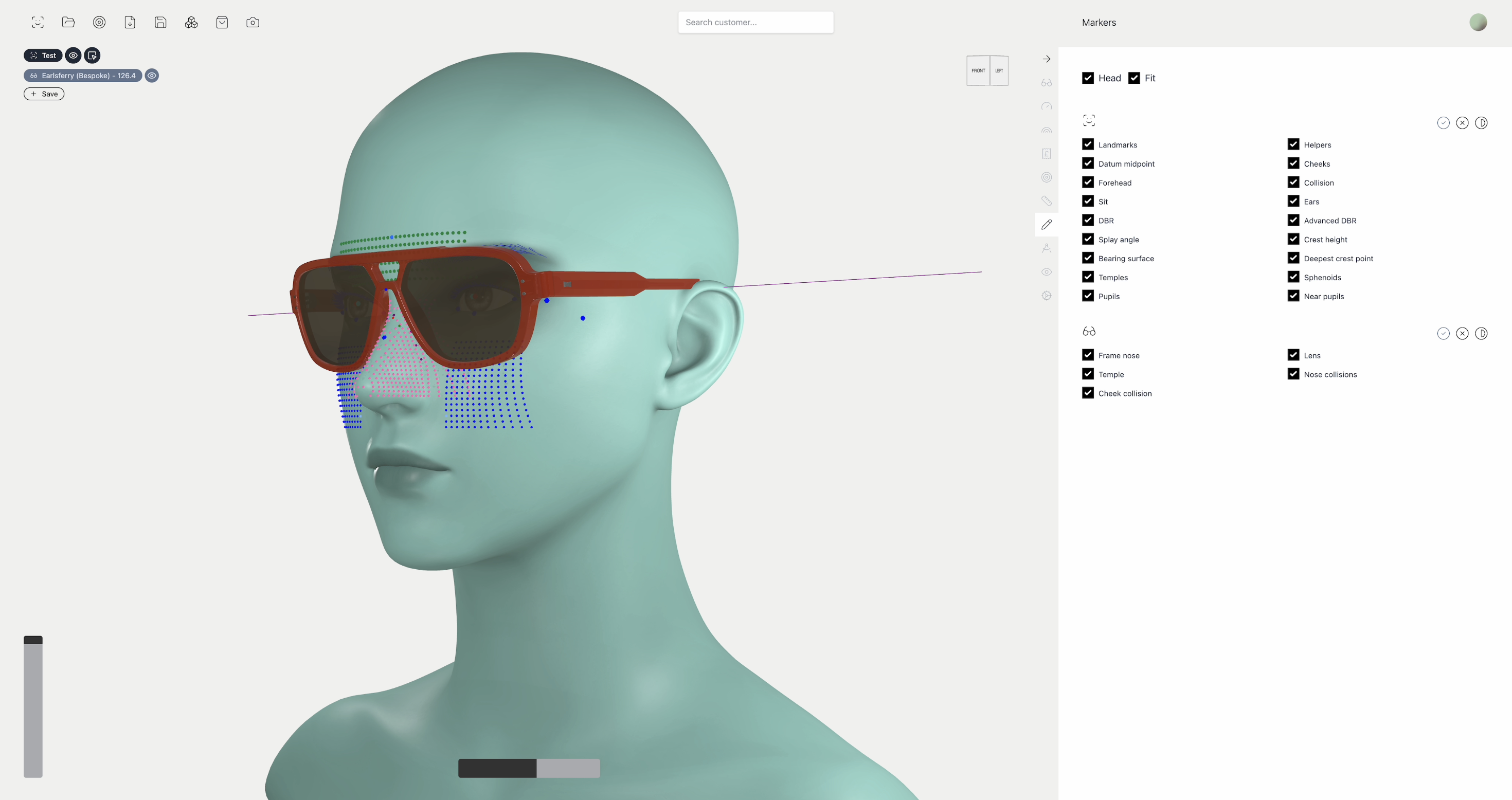1512x800 pixels.
Task: Uncheck the Landmarks marker
Action: [1088, 144]
